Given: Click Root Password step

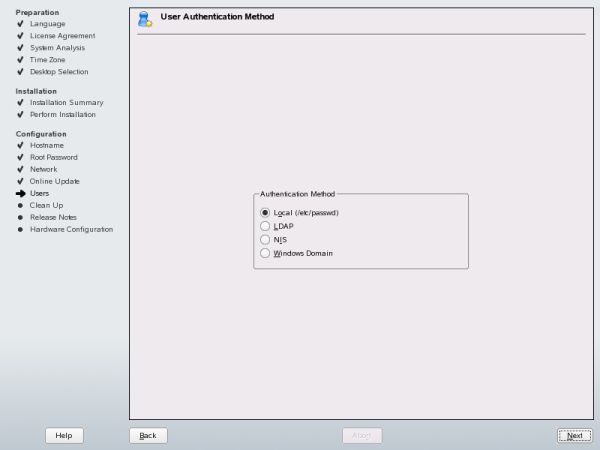Looking at the screenshot, I should tap(54, 157).
